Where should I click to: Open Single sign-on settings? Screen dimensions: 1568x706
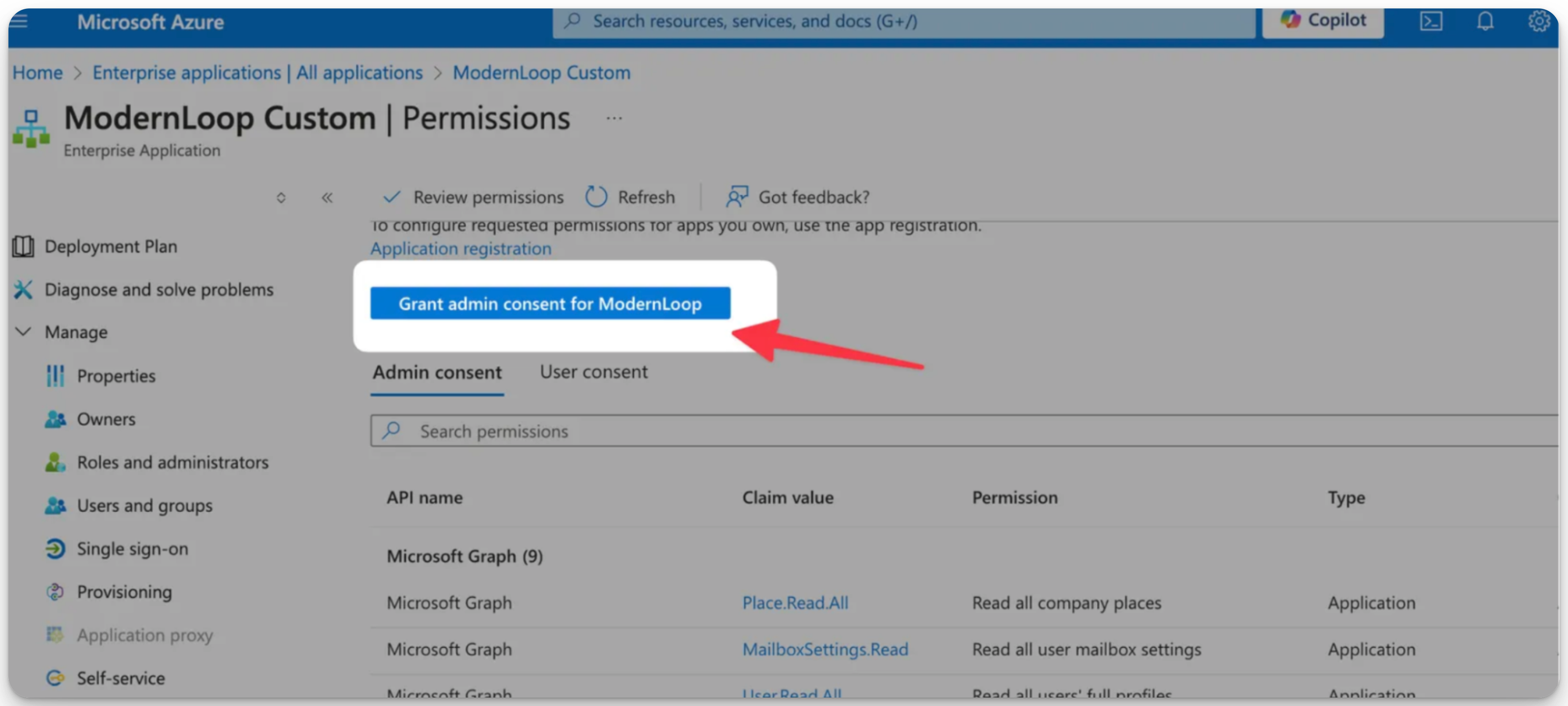pos(132,549)
